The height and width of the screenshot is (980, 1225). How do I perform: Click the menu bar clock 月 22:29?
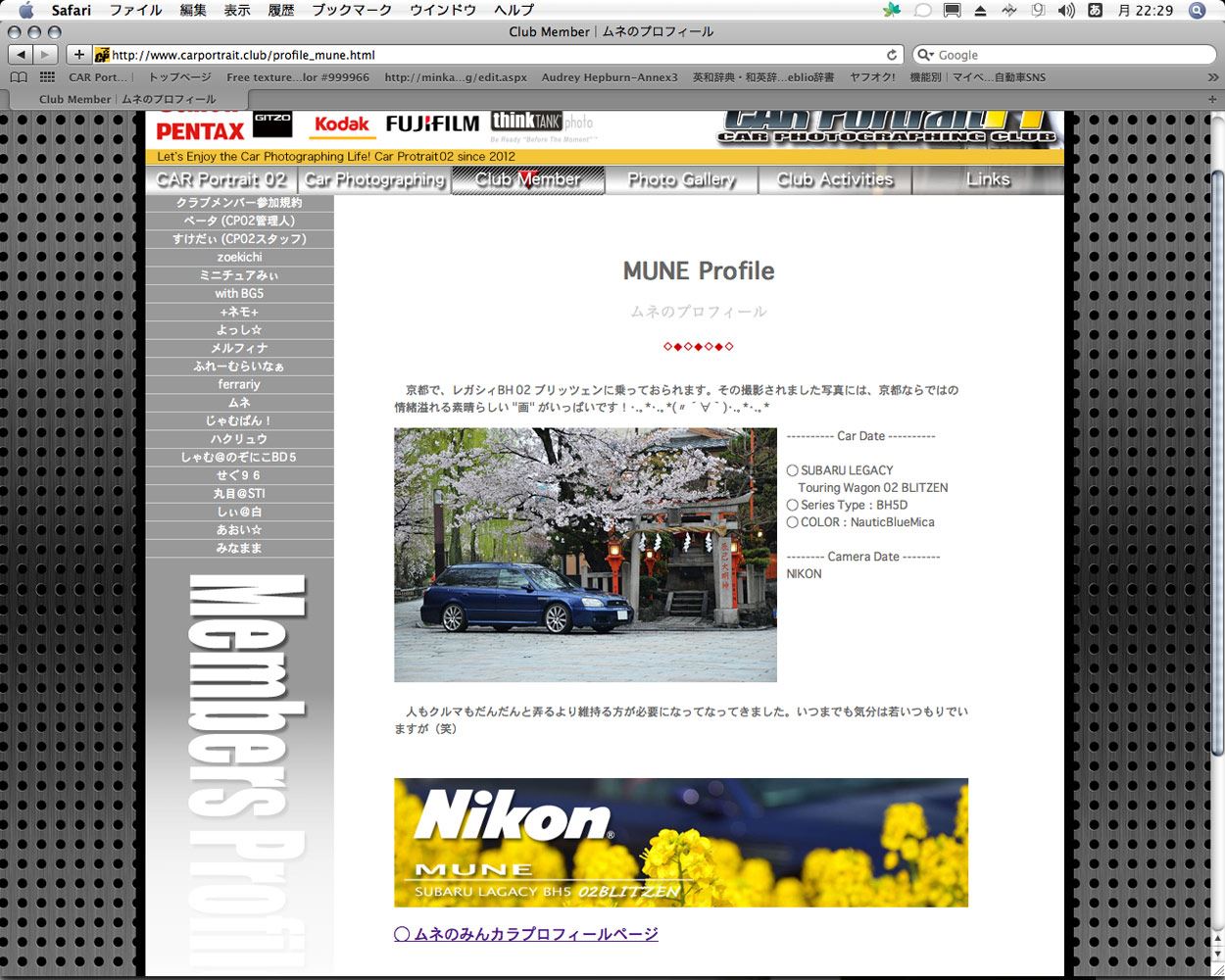pos(1146,10)
